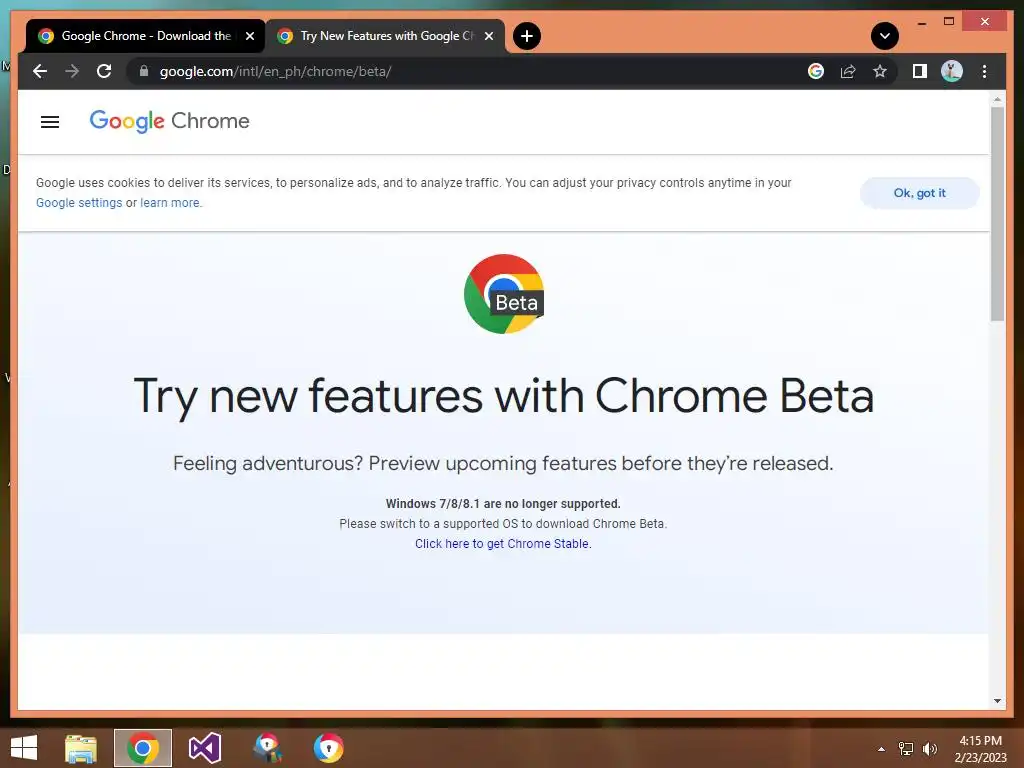Screen dimensions: 1024x768
Task: Show hidden system tray icons
Action: pyautogui.click(x=881, y=749)
